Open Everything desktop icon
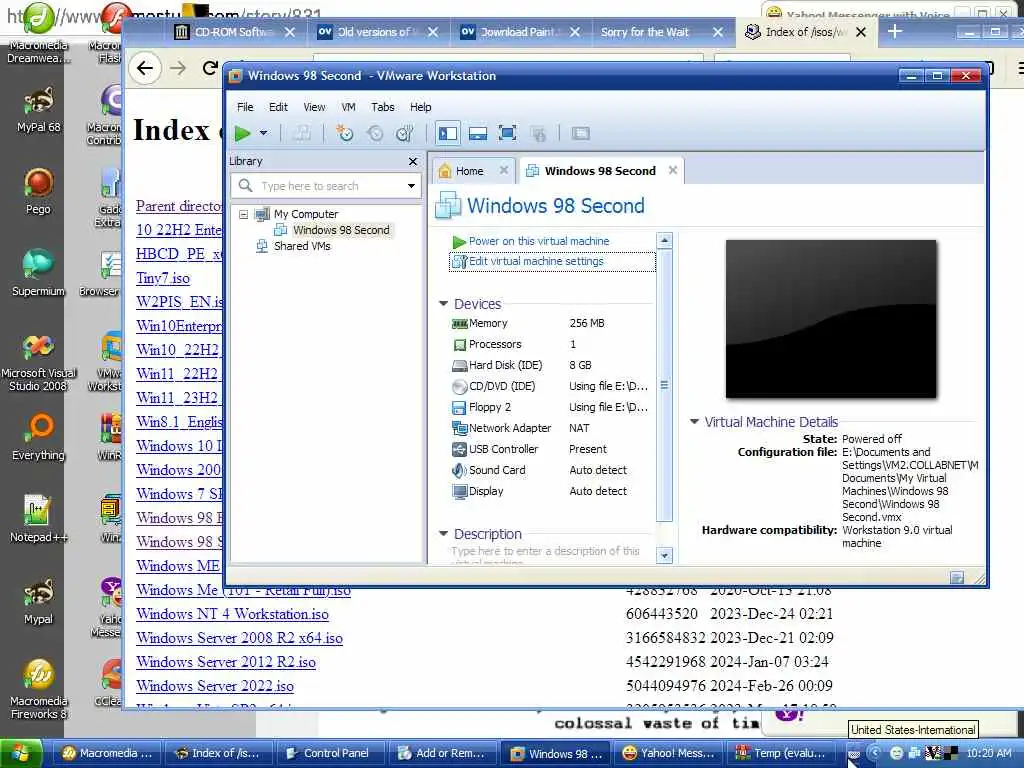Screen dimensions: 1024x768 [x=39, y=438]
